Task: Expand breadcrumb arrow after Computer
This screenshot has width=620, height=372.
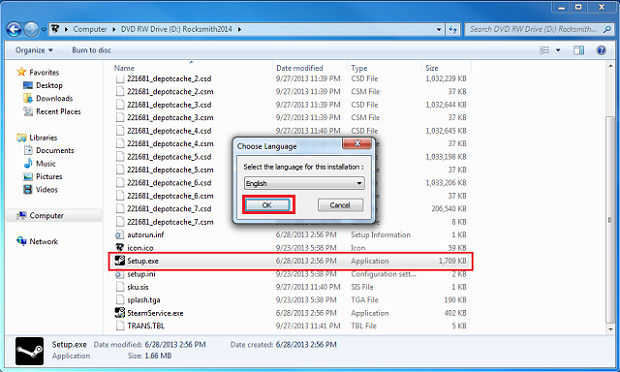Action: click(114, 29)
